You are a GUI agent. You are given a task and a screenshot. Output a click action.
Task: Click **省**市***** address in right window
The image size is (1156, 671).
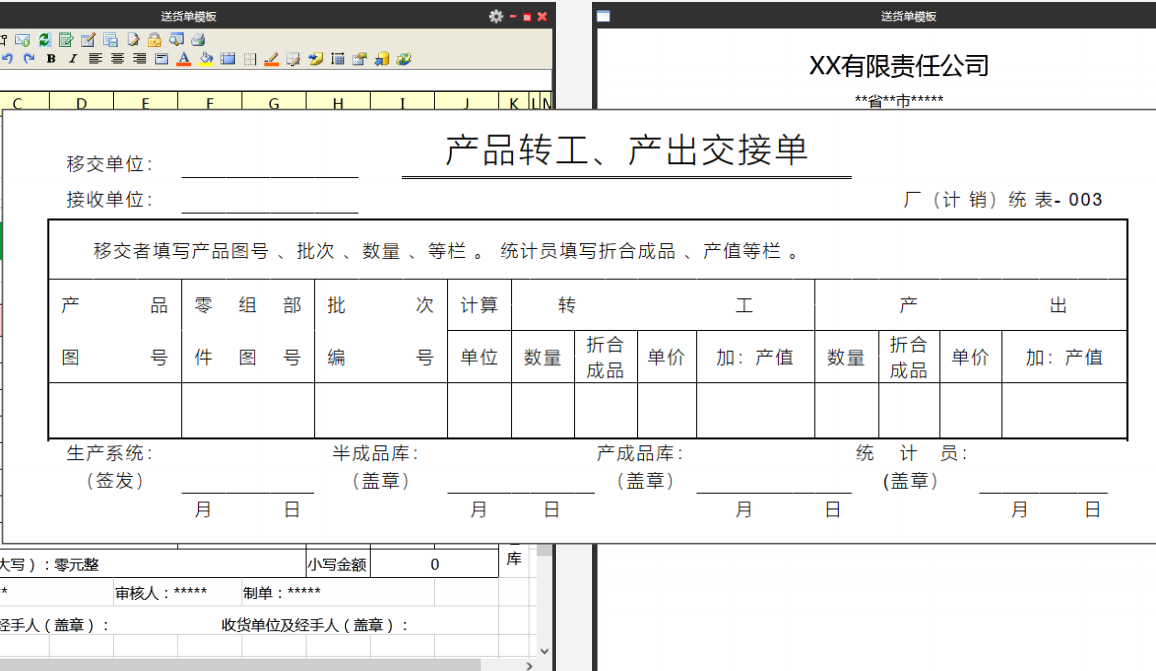point(899,100)
